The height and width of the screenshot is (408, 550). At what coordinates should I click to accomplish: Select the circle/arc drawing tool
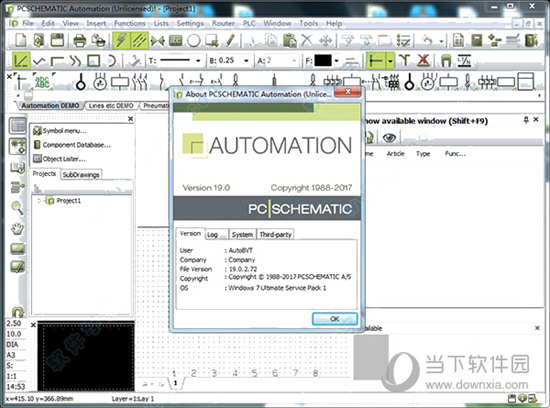tap(194, 41)
